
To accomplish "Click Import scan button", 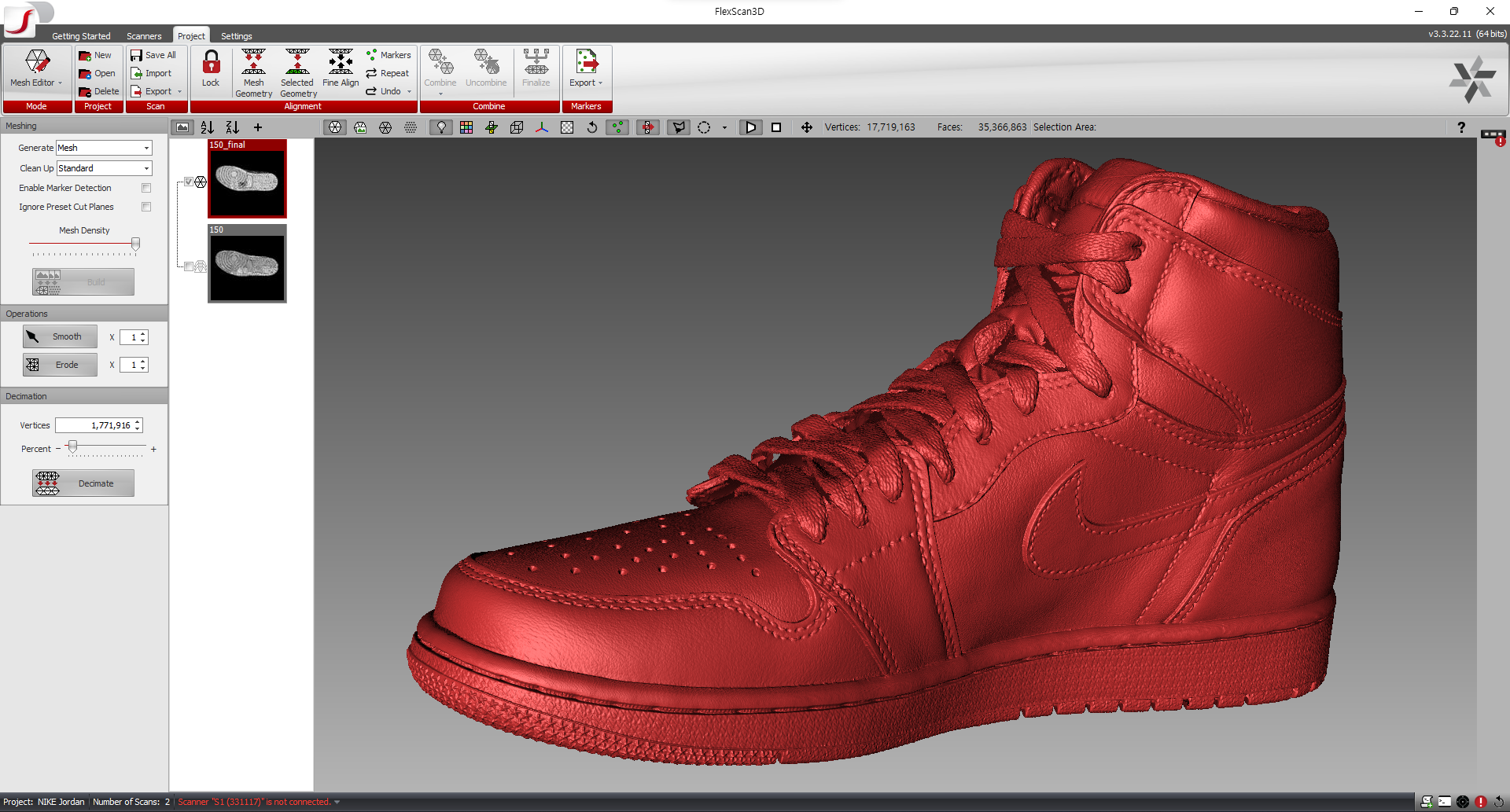I will coord(151,73).
